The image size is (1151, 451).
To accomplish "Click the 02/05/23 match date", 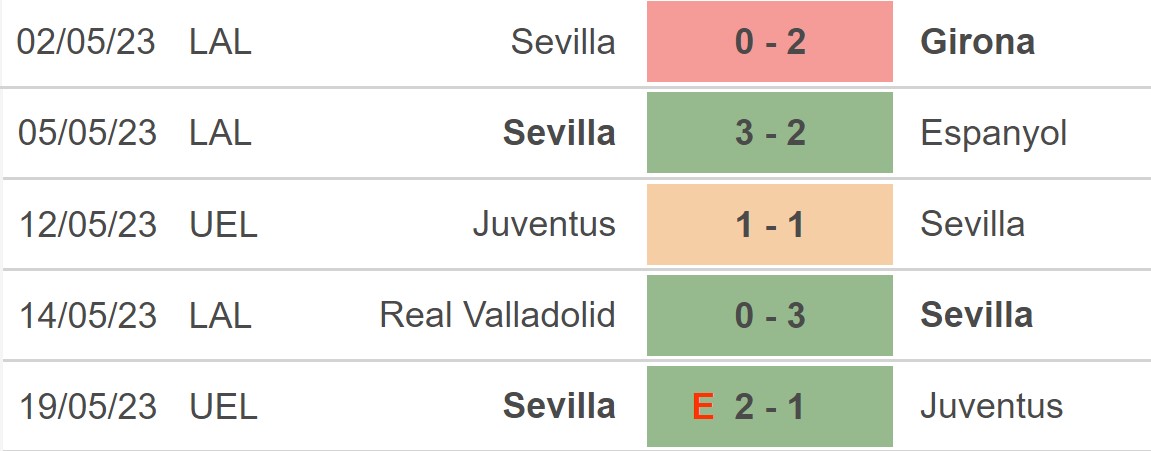I will [88, 42].
